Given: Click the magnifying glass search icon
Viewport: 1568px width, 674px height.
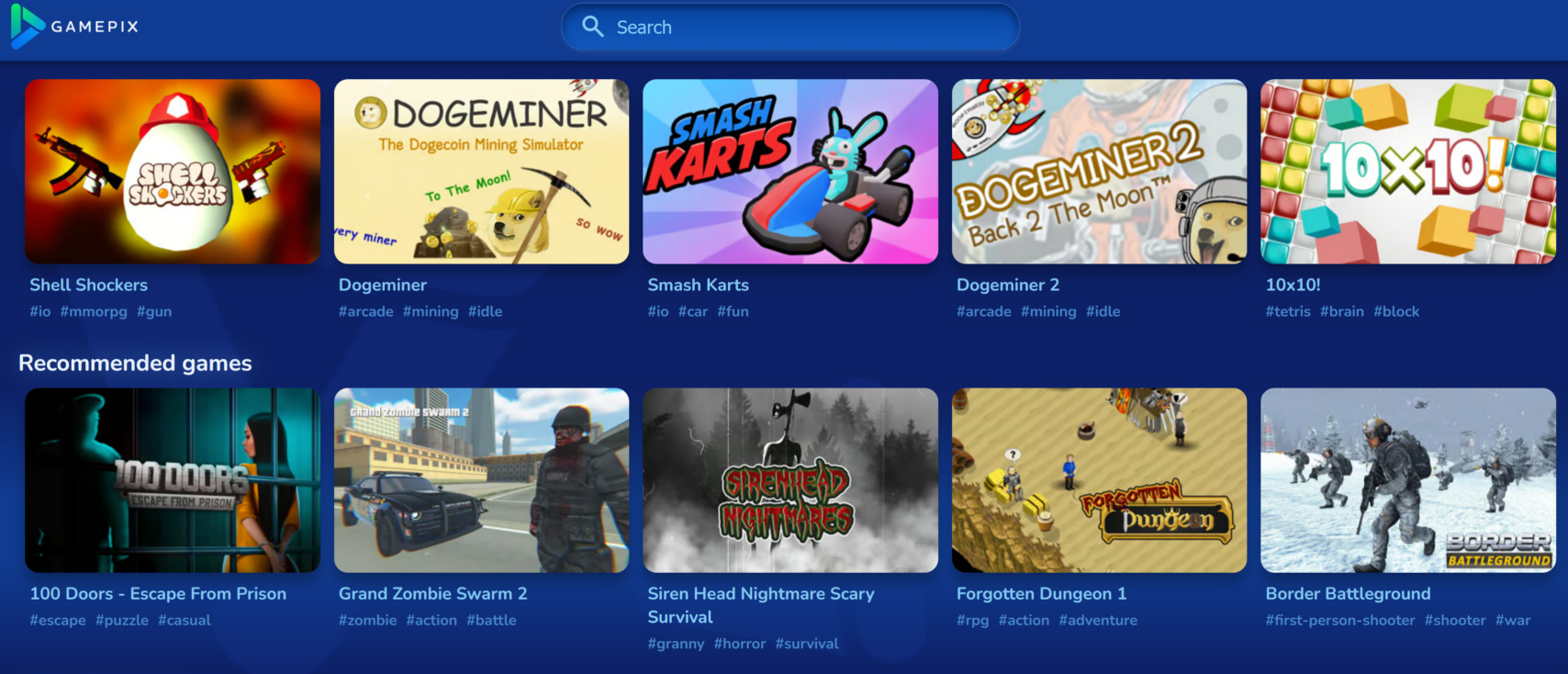Looking at the screenshot, I should [x=593, y=27].
